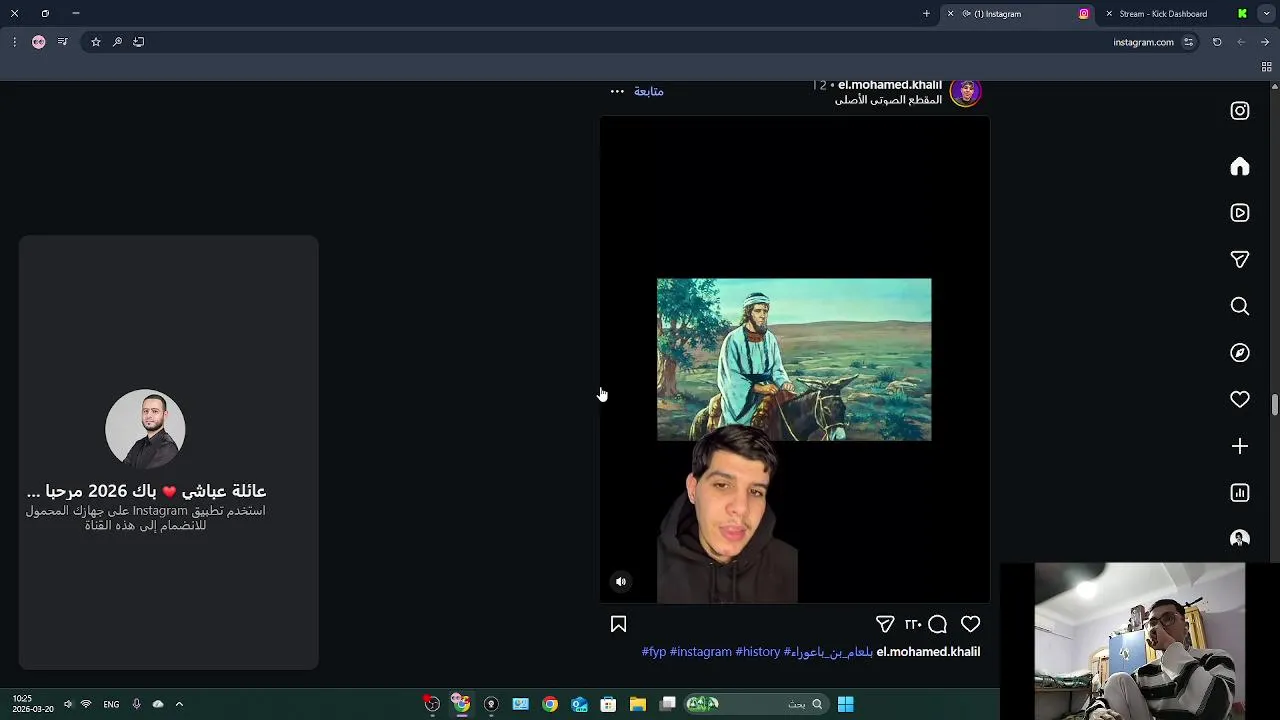
Task: Open the #history hashtag
Action: point(758,652)
